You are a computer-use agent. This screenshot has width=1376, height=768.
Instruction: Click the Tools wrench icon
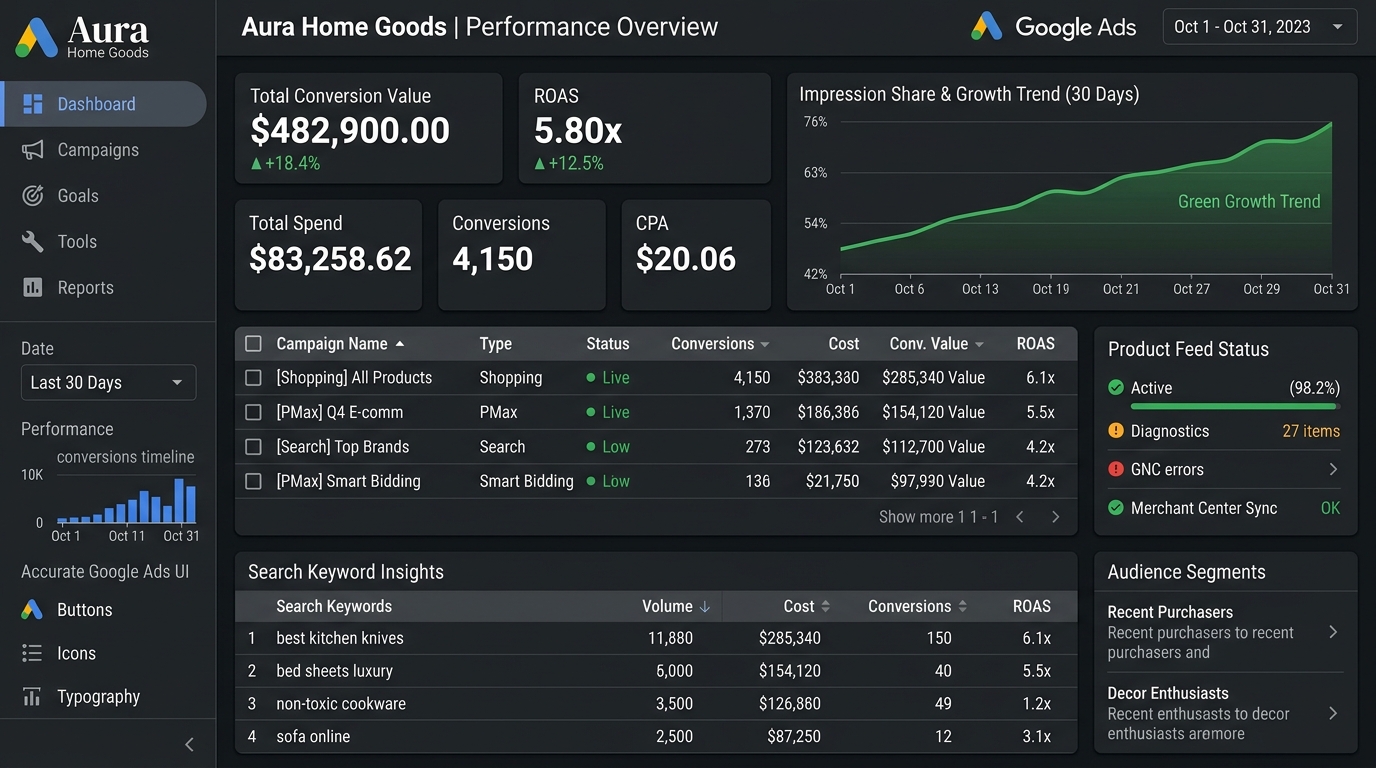click(x=33, y=241)
